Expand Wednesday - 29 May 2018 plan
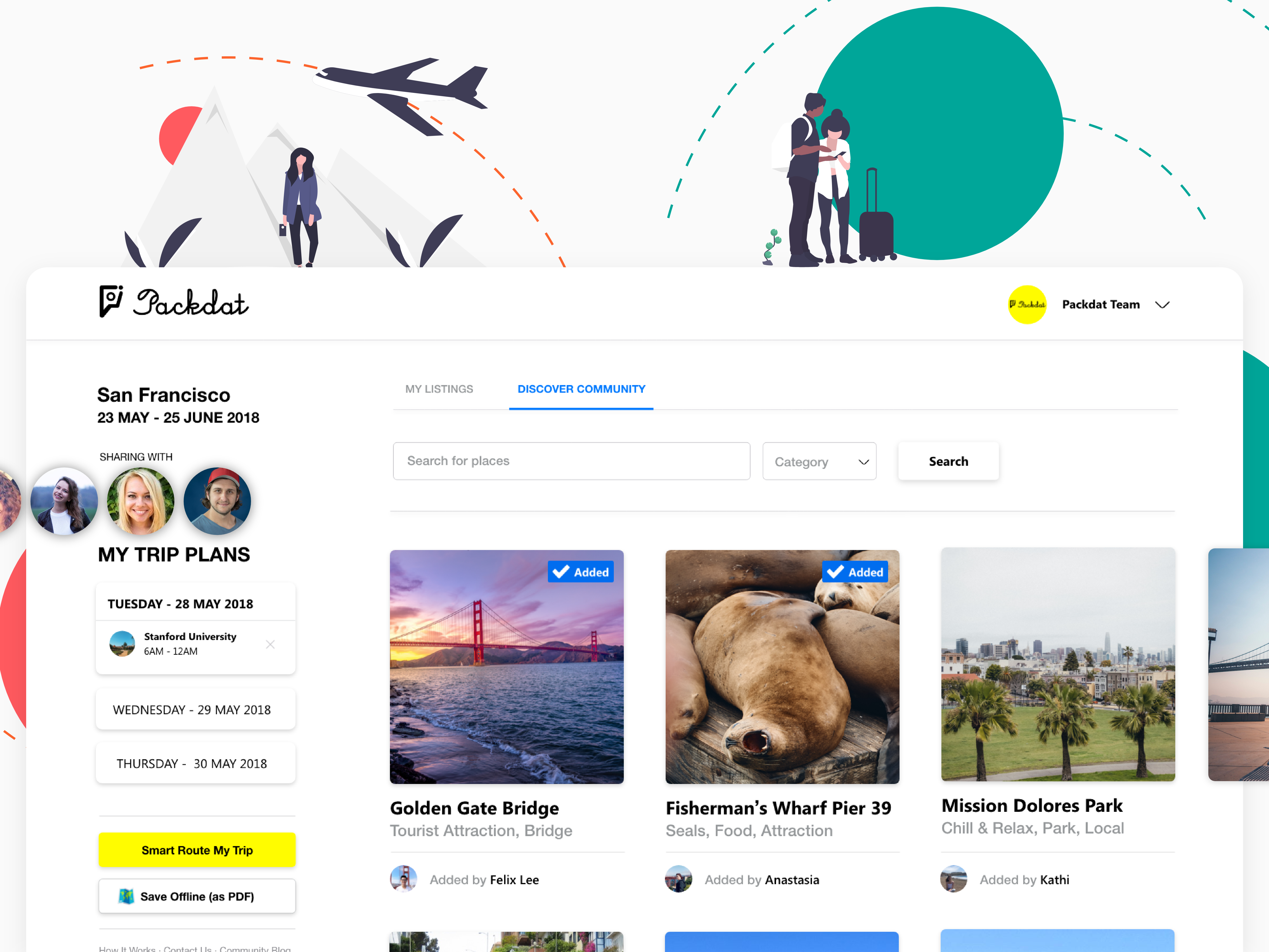The image size is (1269, 952). pyautogui.click(x=196, y=709)
